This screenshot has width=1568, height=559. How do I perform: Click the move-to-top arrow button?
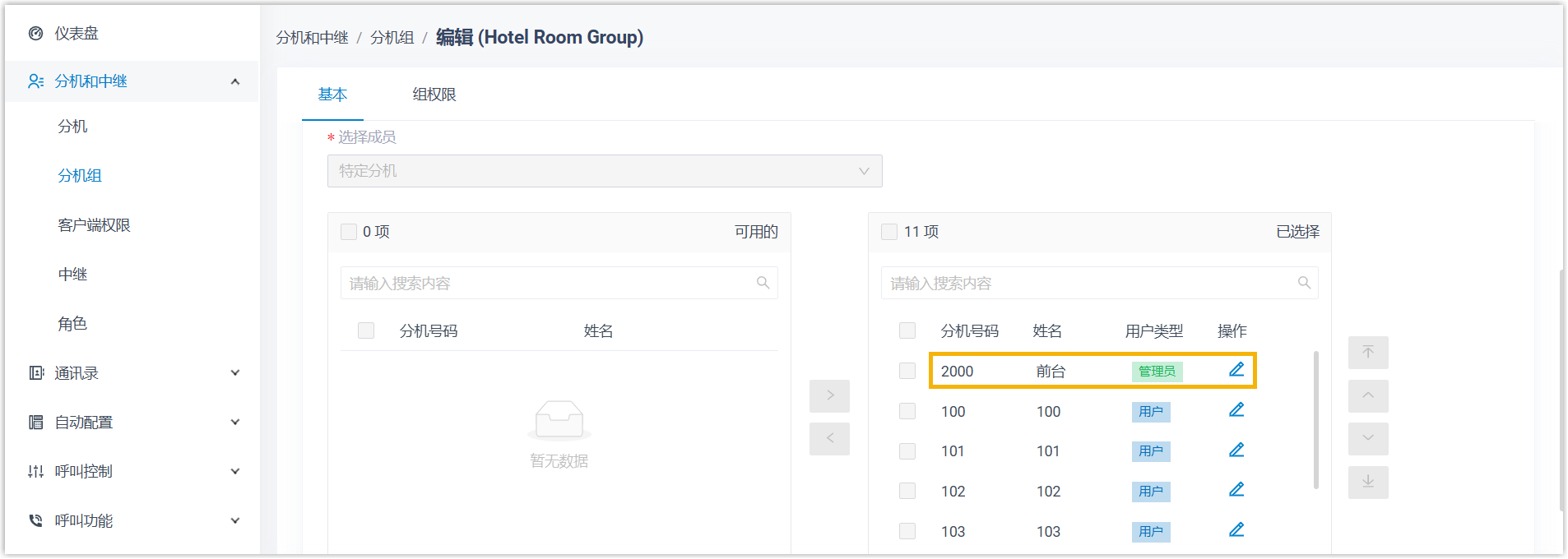[1368, 353]
